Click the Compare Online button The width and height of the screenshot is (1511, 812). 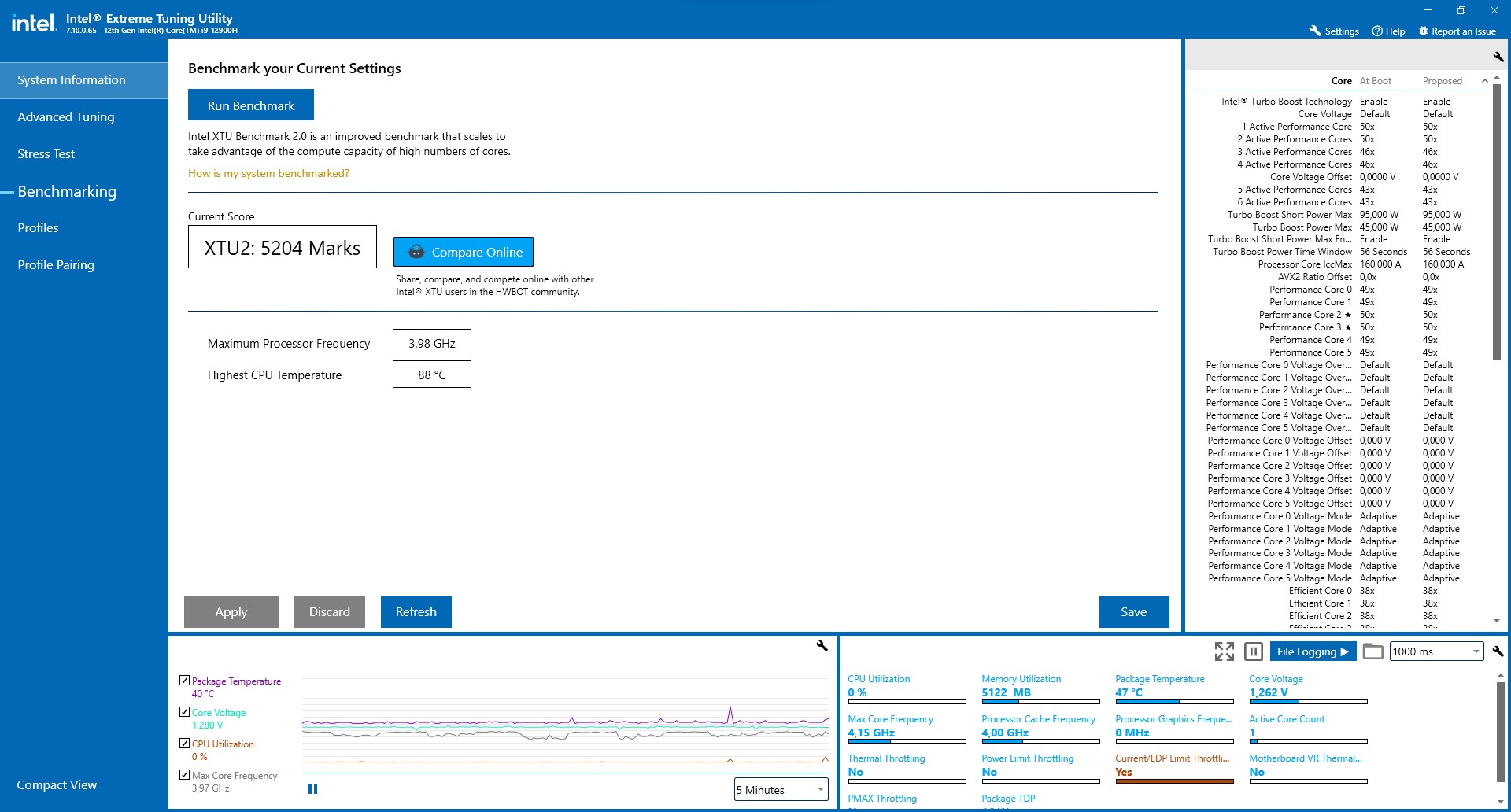pos(464,252)
